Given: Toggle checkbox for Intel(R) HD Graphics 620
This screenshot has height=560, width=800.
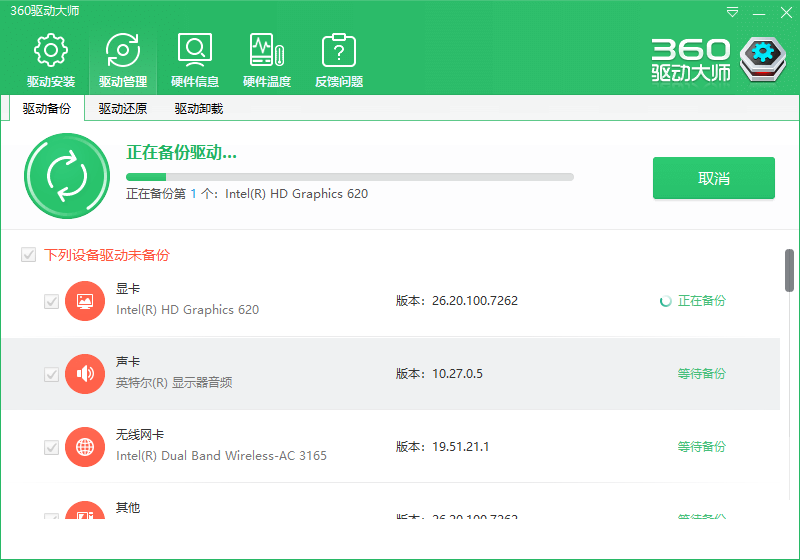Looking at the screenshot, I should (52, 301).
